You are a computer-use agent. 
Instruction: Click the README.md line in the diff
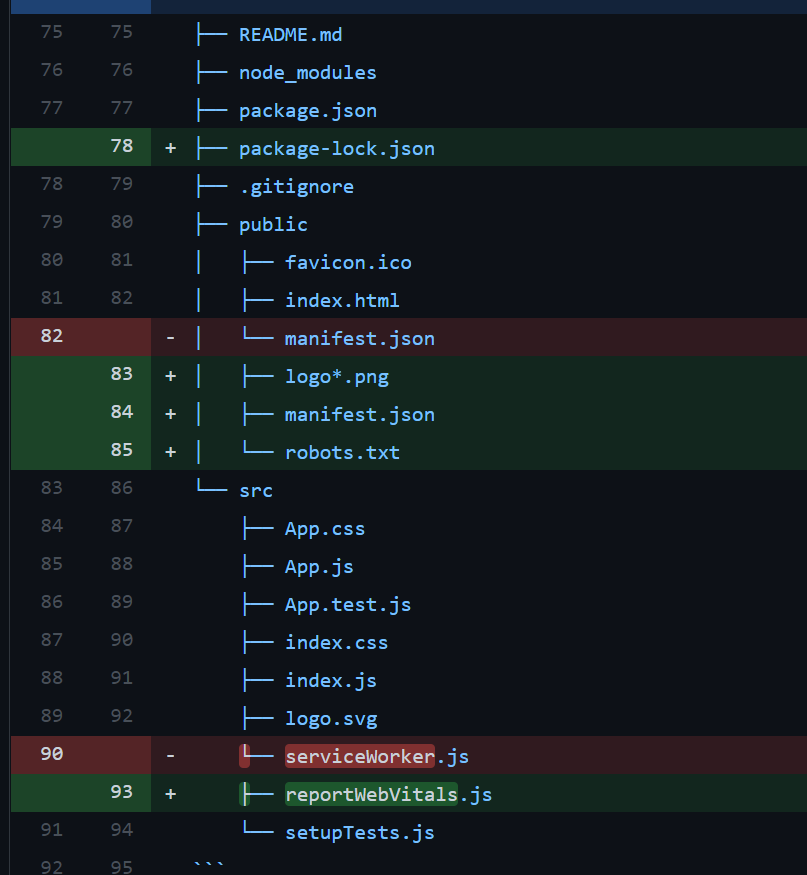pos(290,35)
